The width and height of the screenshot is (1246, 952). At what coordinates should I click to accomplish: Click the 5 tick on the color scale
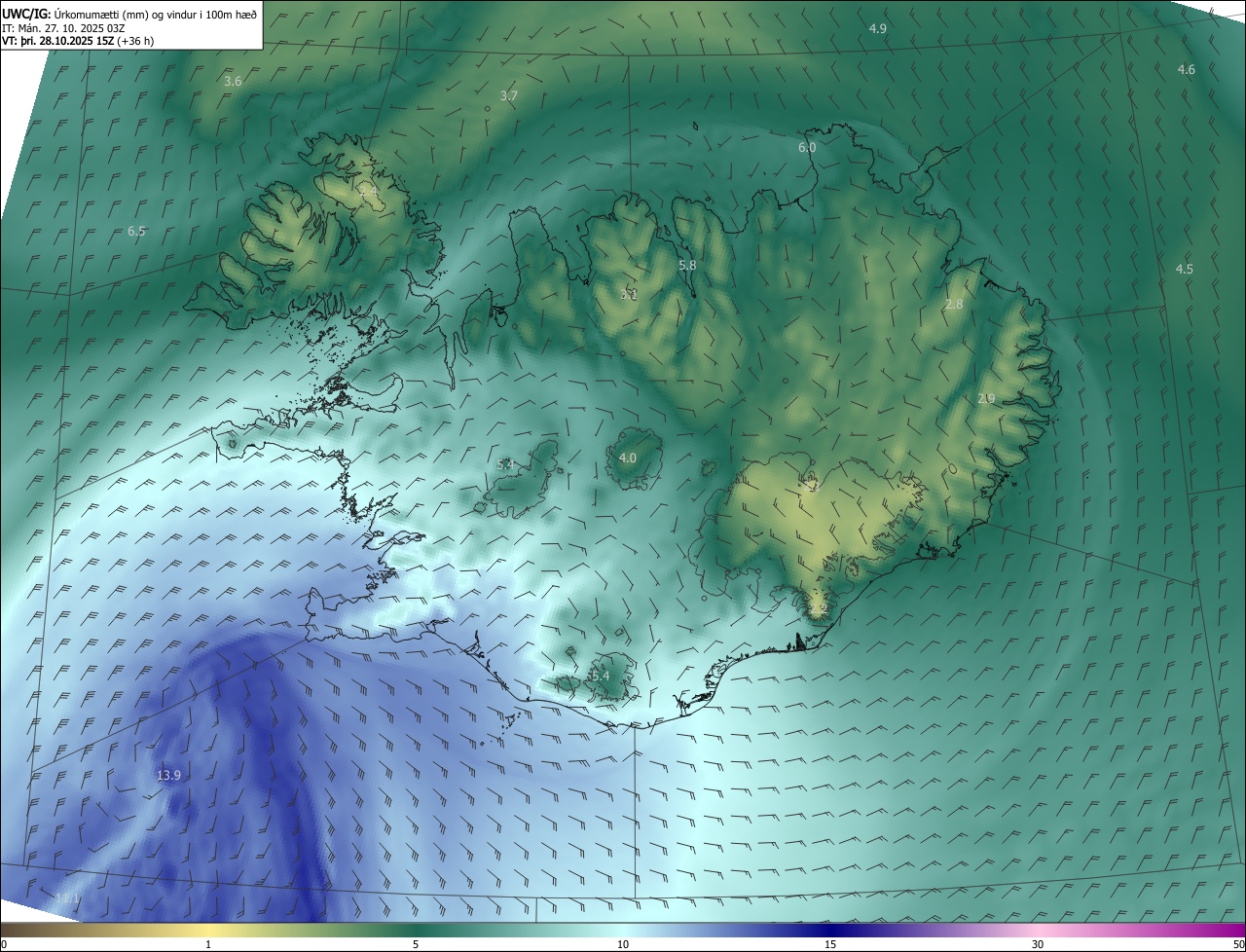416,944
